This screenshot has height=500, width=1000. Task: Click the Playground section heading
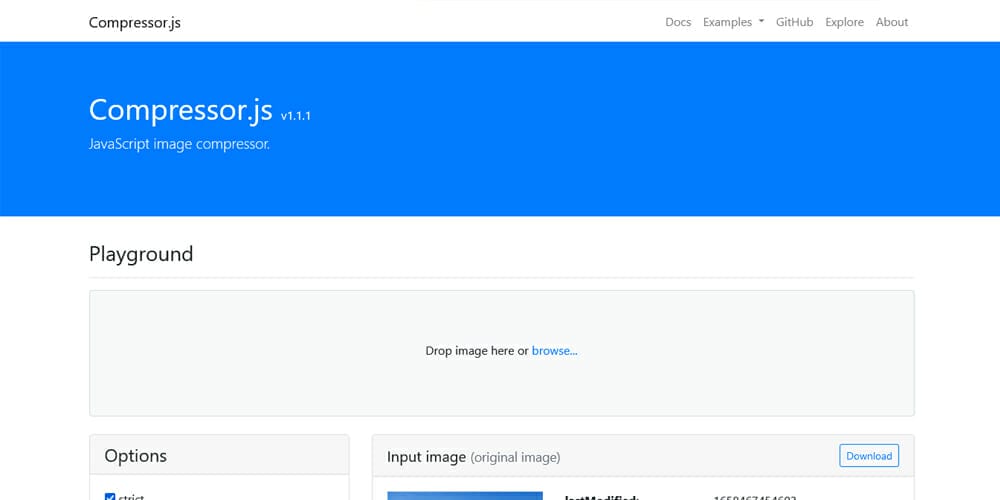141,254
